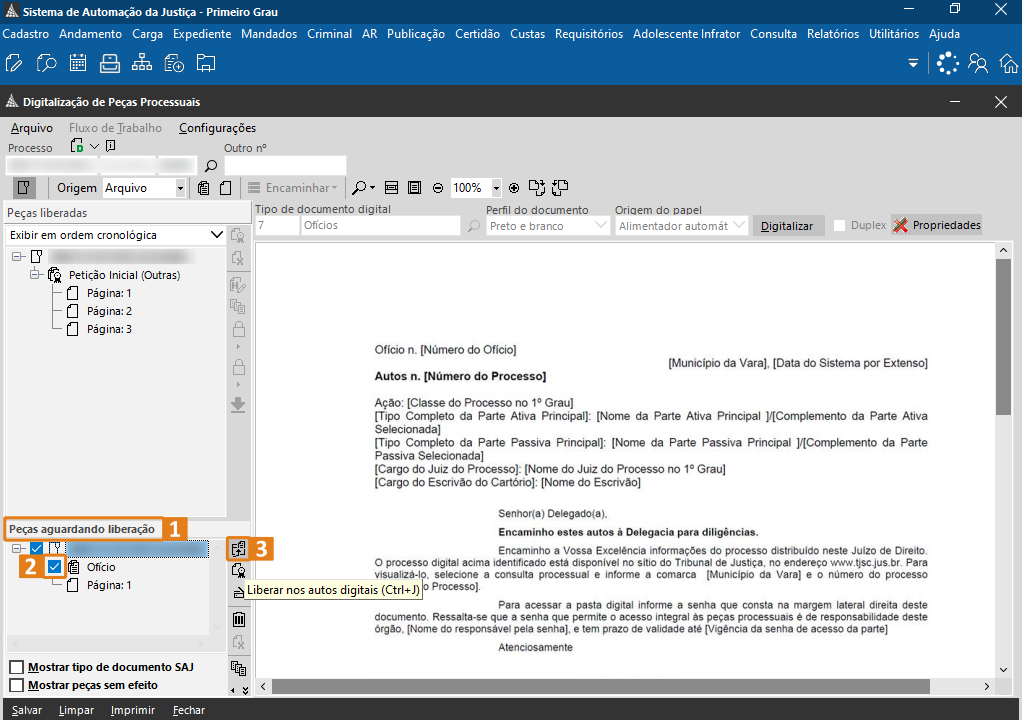The height and width of the screenshot is (720, 1022).
Task: Delete with the trash can icon
Action: (x=239, y=619)
